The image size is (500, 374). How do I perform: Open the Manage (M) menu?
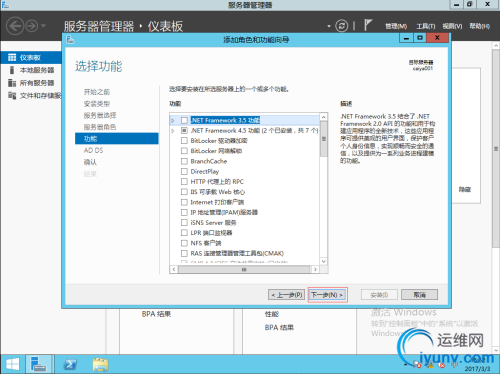coord(396,26)
